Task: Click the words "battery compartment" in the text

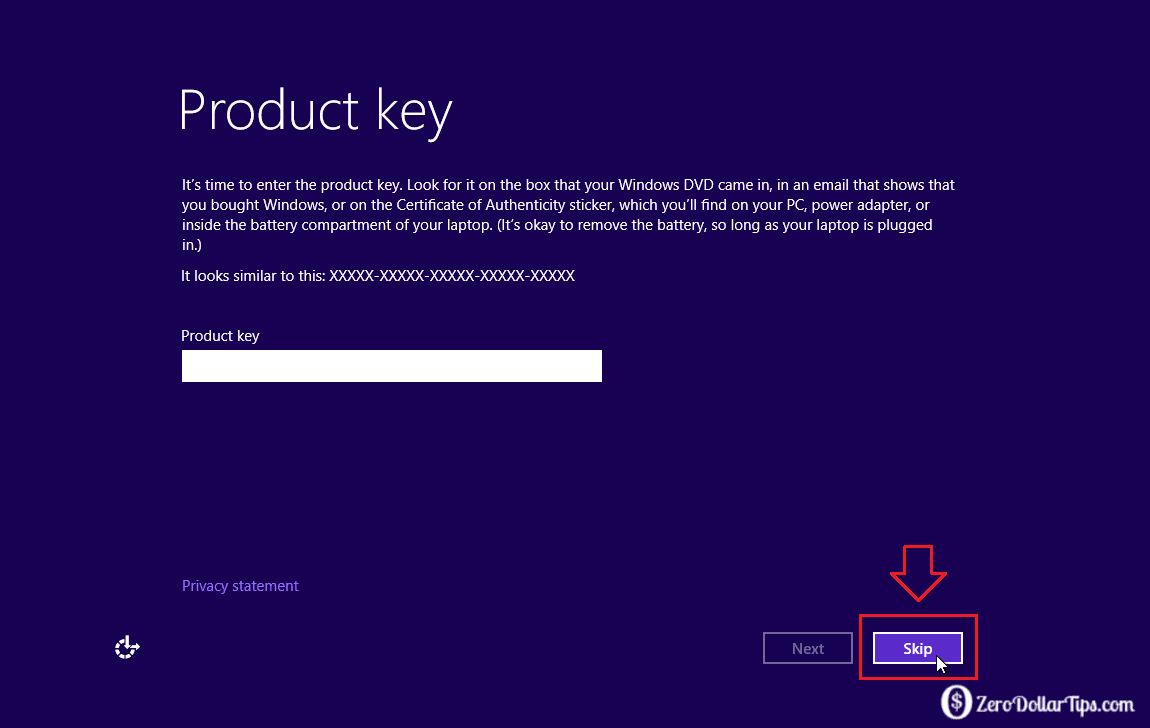Action: click(x=300, y=225)
